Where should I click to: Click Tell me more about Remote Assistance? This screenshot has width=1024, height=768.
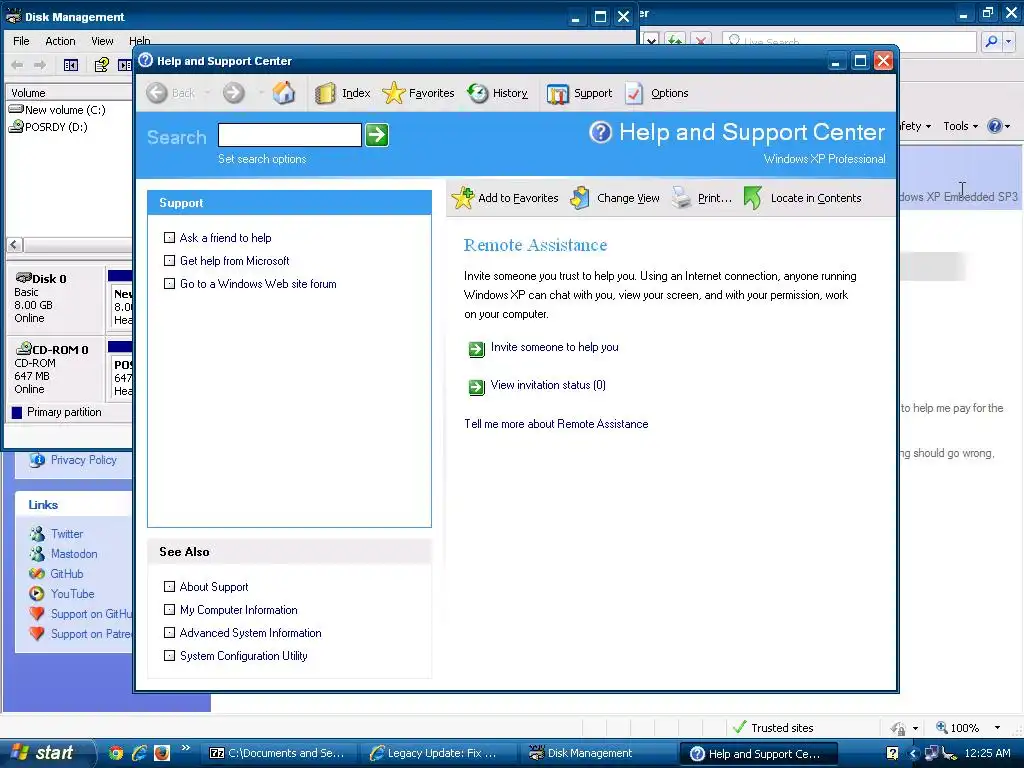[556, 424]
